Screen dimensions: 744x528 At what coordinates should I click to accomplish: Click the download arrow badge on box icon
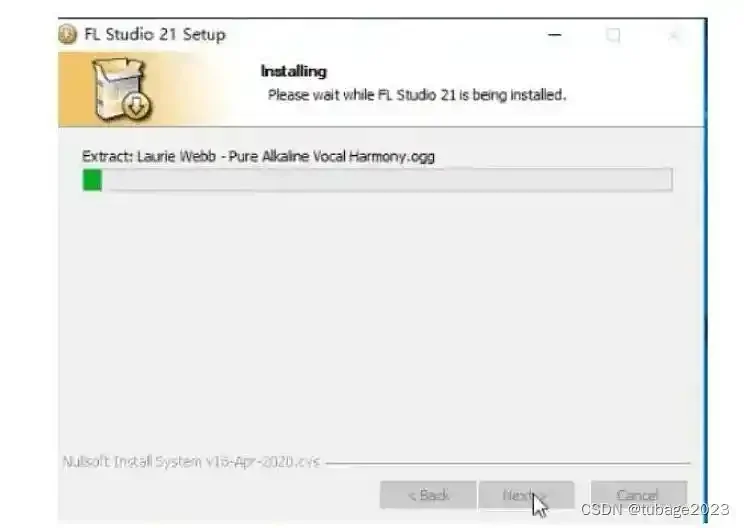[137, 106]
